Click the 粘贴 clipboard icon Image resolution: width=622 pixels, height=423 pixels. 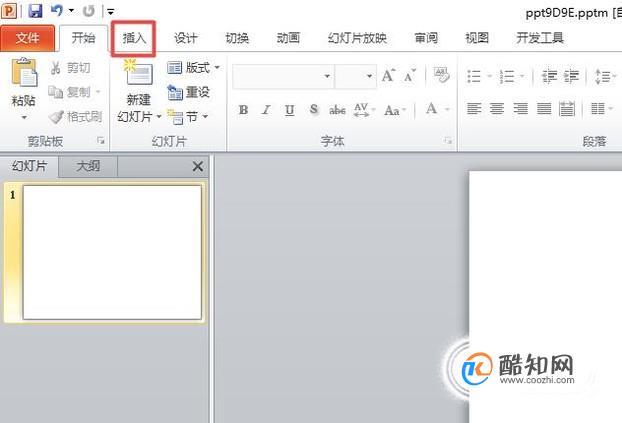[x=24, y=73]
